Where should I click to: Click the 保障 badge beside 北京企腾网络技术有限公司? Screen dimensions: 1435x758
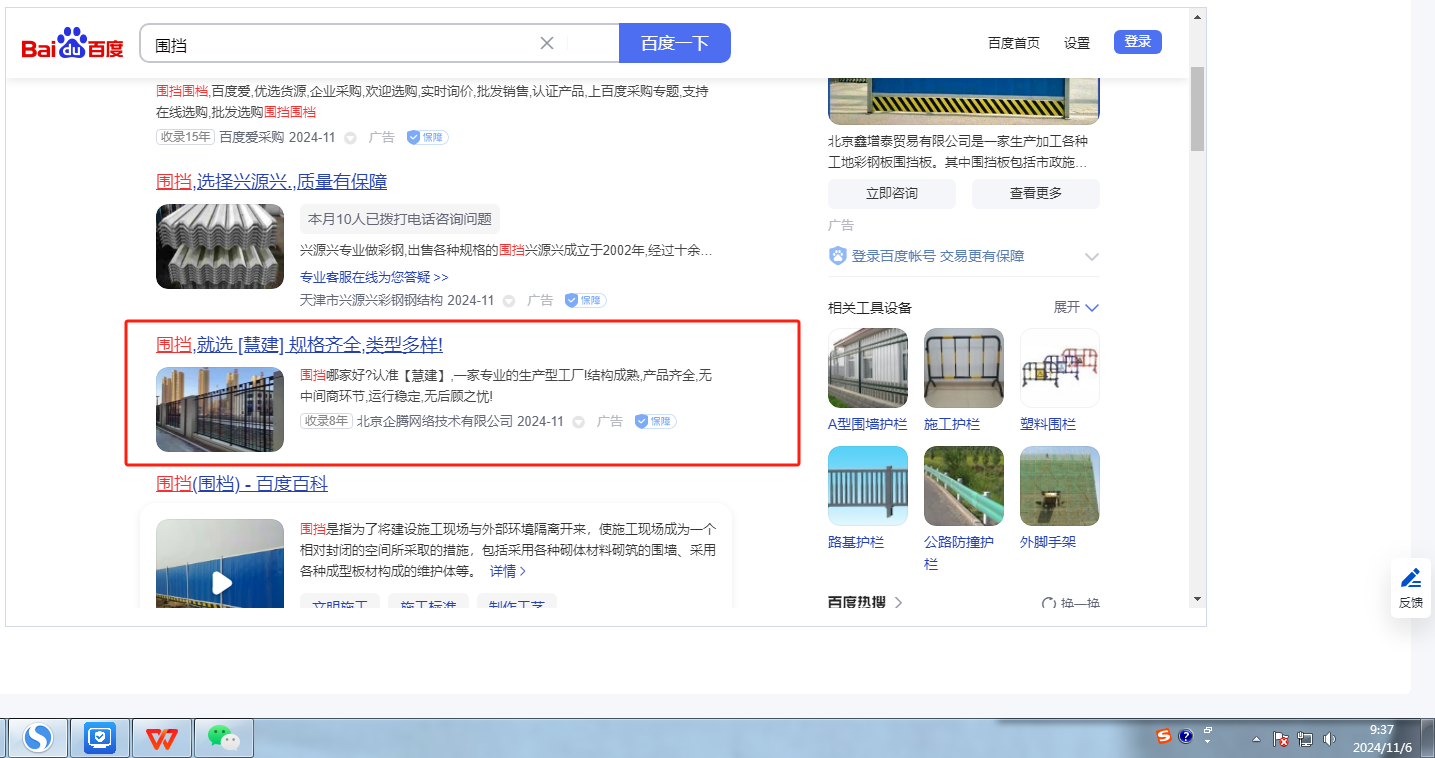click(655, 421)
